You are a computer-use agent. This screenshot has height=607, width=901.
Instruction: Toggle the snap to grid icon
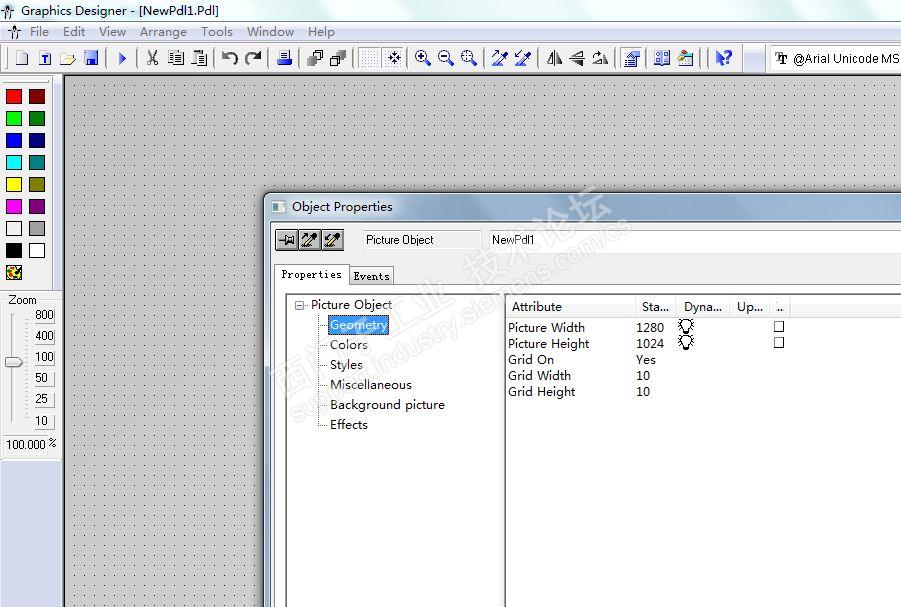pos(394,58)
